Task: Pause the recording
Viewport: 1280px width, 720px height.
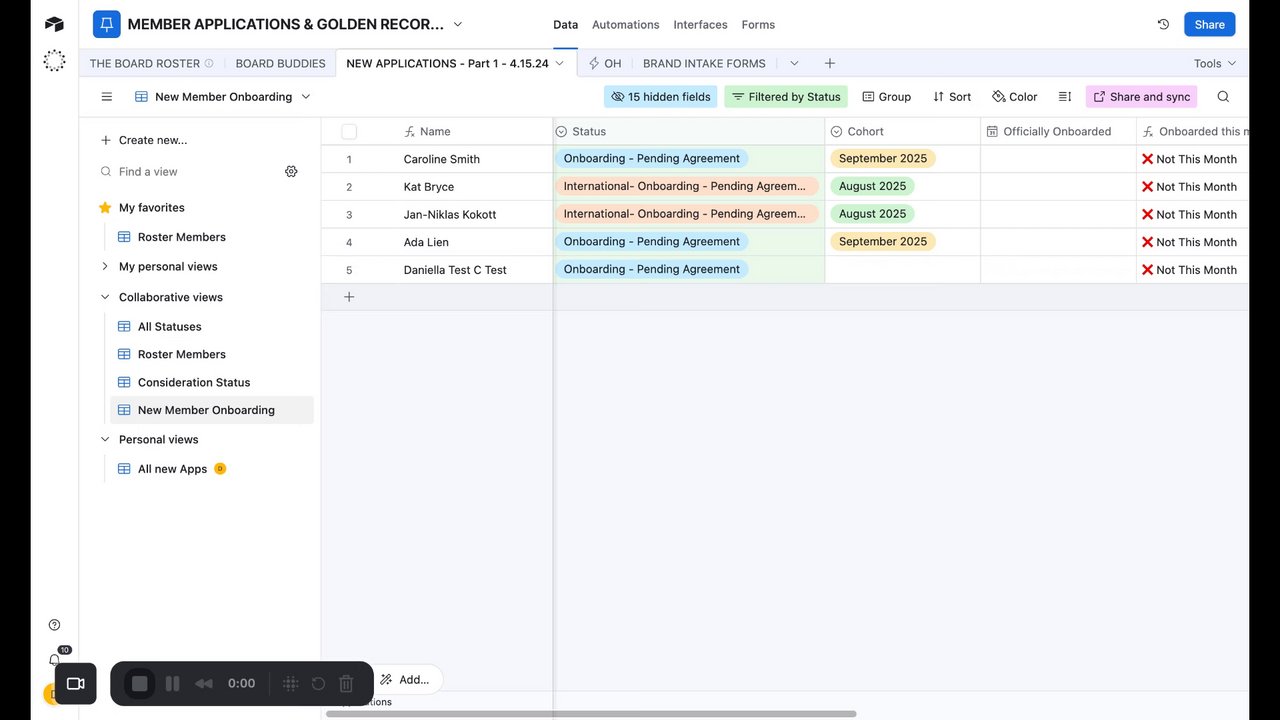Action: click(x=172, y=684)
